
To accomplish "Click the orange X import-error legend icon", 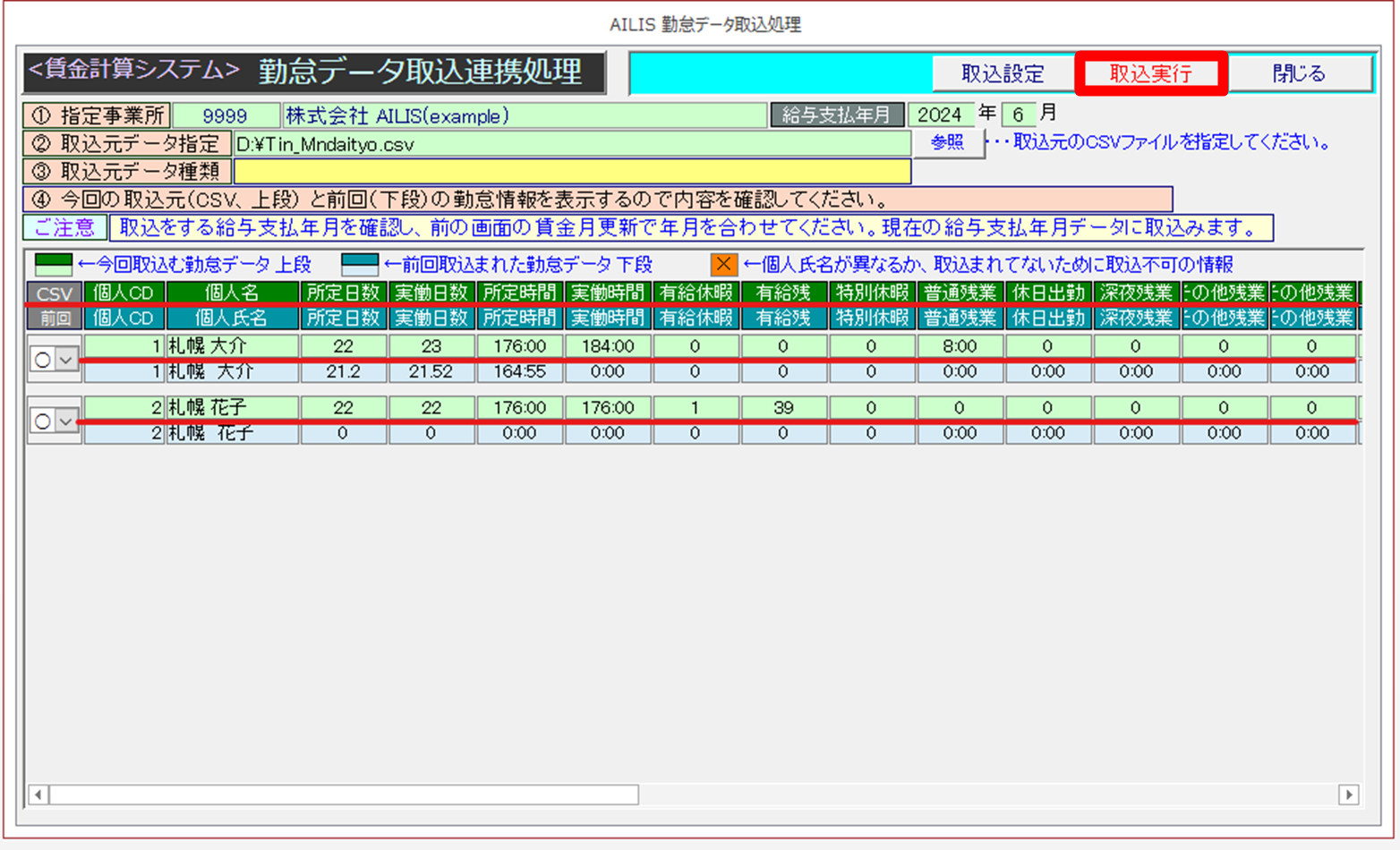I will pyautogui.click(x=723, y=265).
